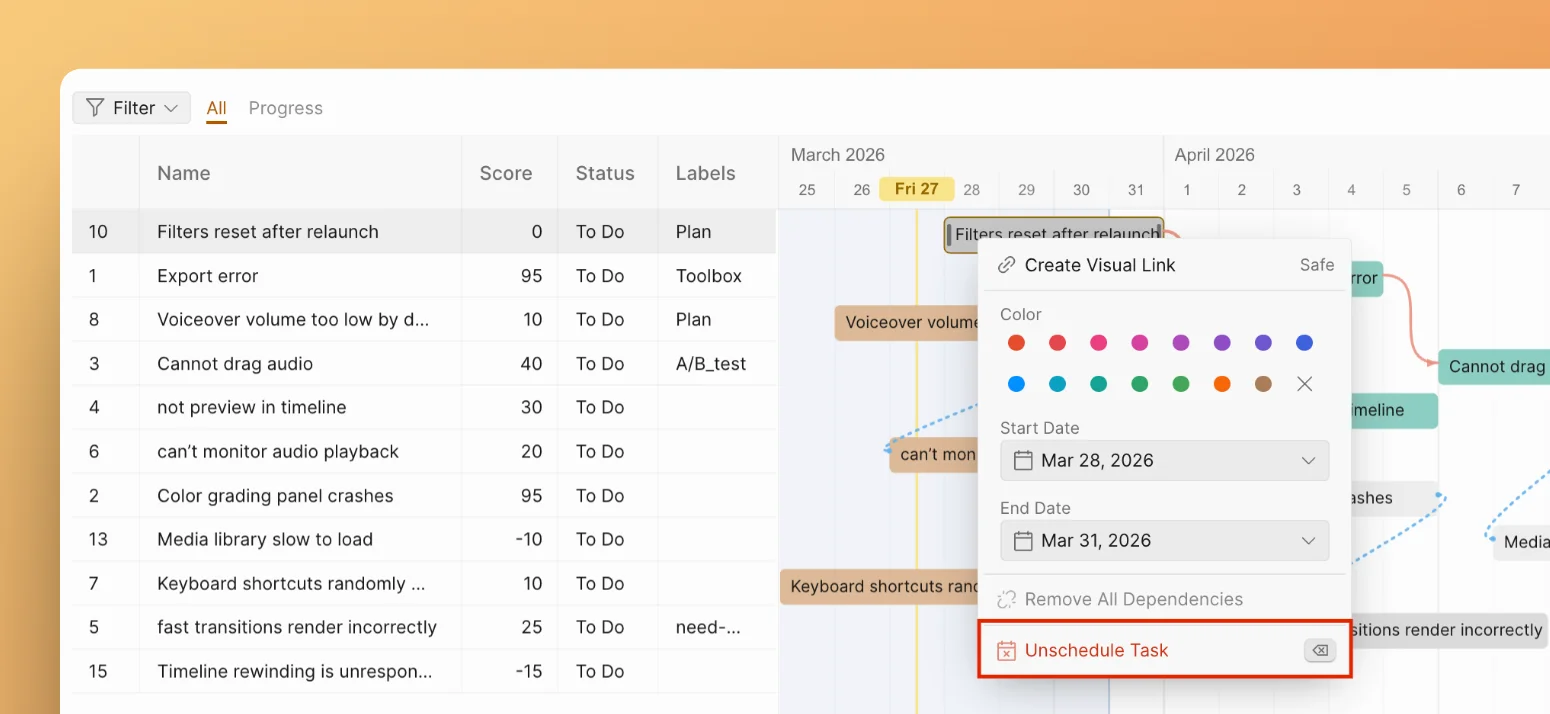Click the Fri 27 today marker

click(x=916, y=189)
